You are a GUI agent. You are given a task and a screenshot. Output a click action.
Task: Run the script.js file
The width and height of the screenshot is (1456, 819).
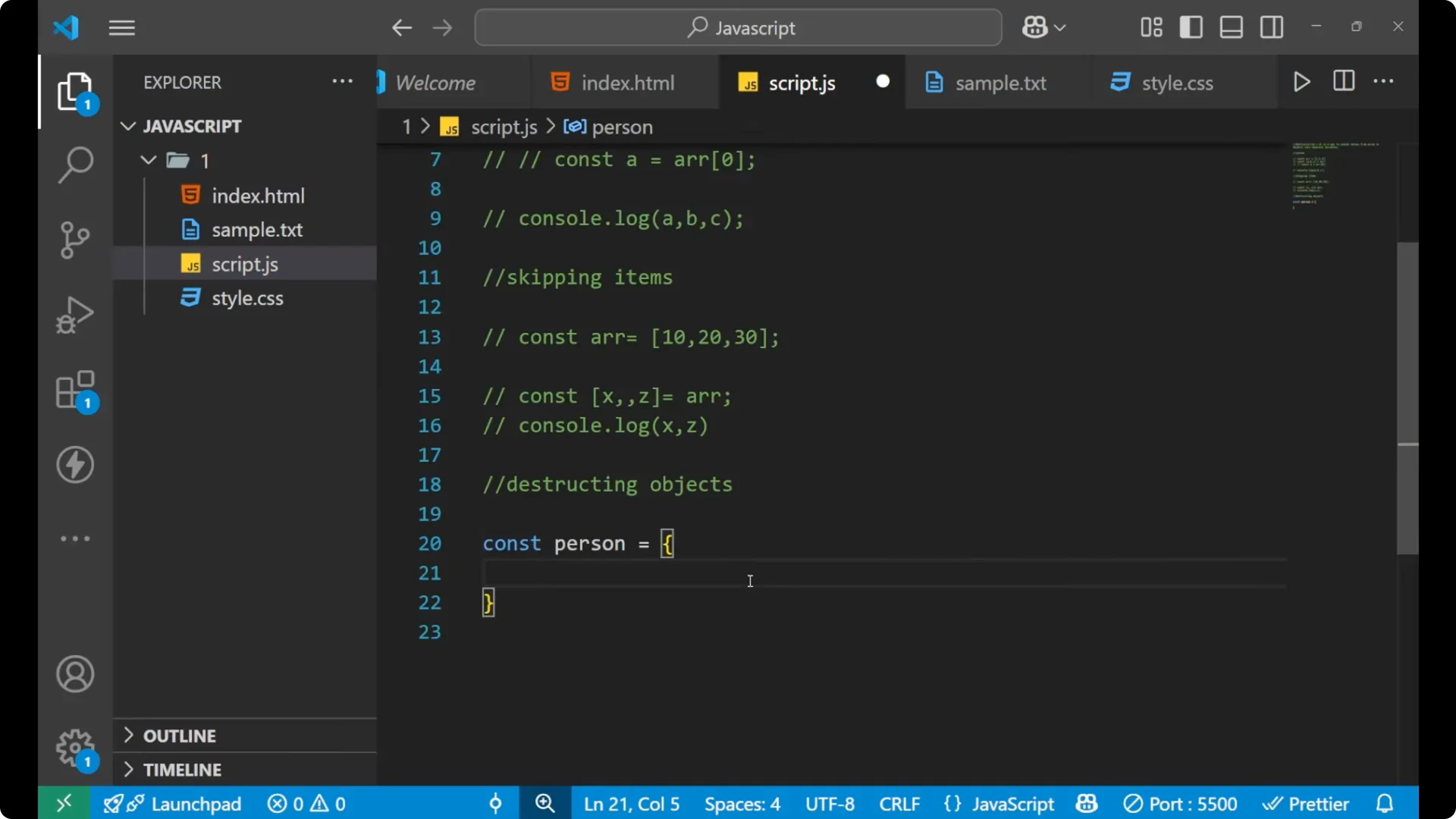(x=1302, y=82)
